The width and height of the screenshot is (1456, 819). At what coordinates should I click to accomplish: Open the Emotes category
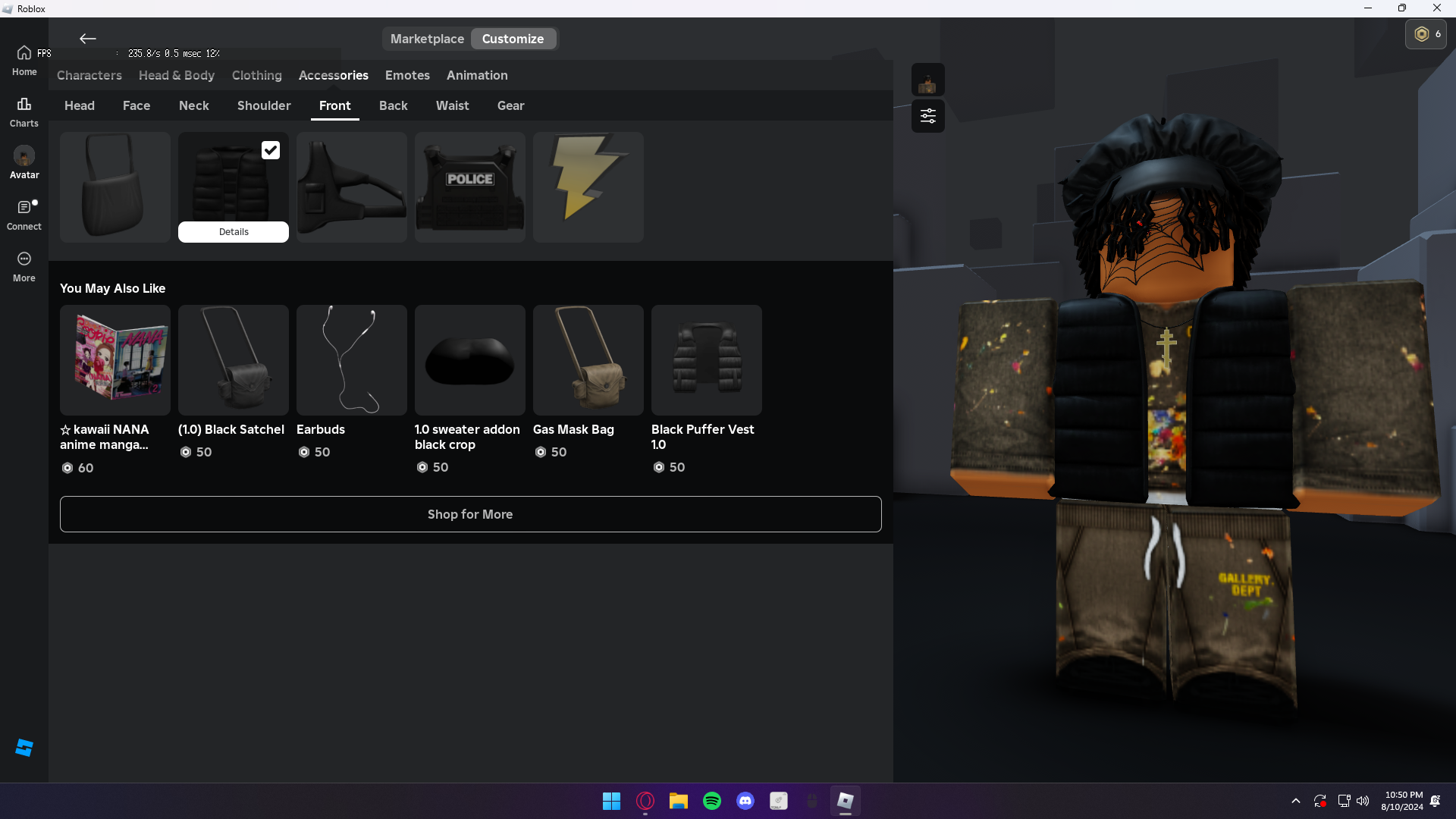point(407,75)
